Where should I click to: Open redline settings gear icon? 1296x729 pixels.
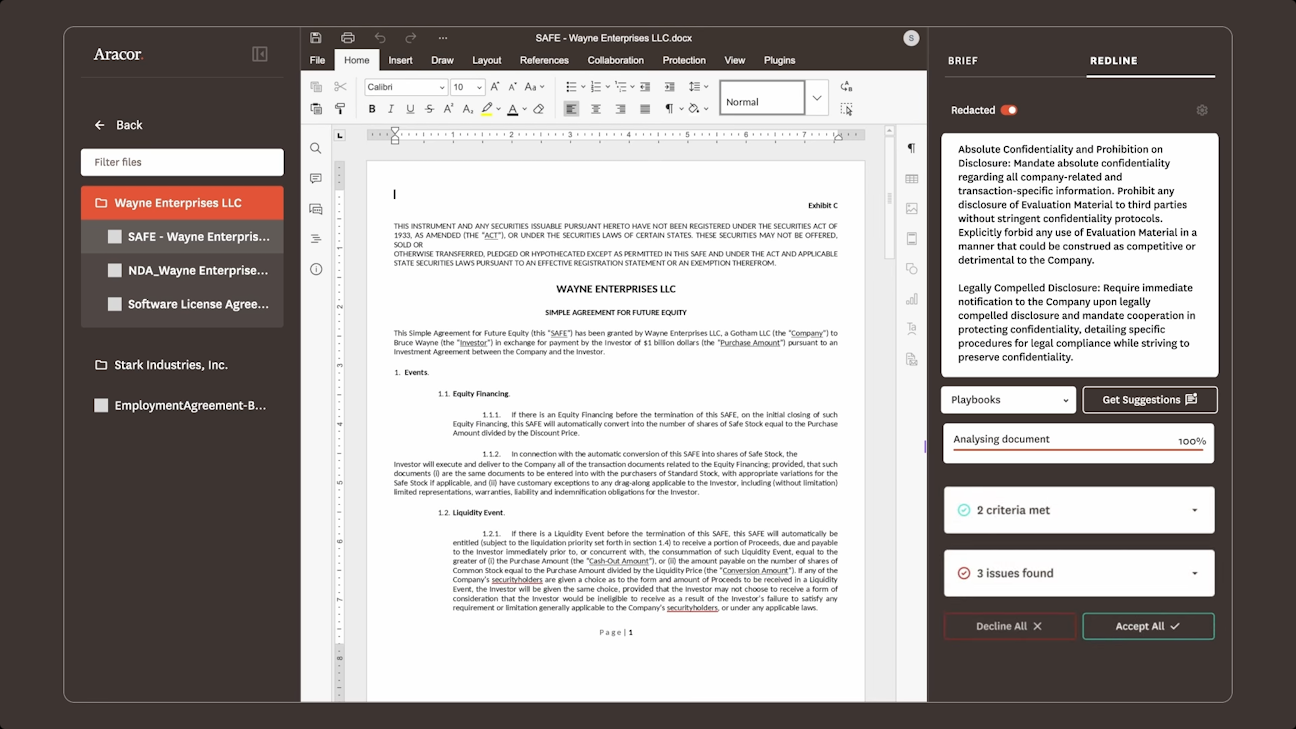coord(1202,110)
